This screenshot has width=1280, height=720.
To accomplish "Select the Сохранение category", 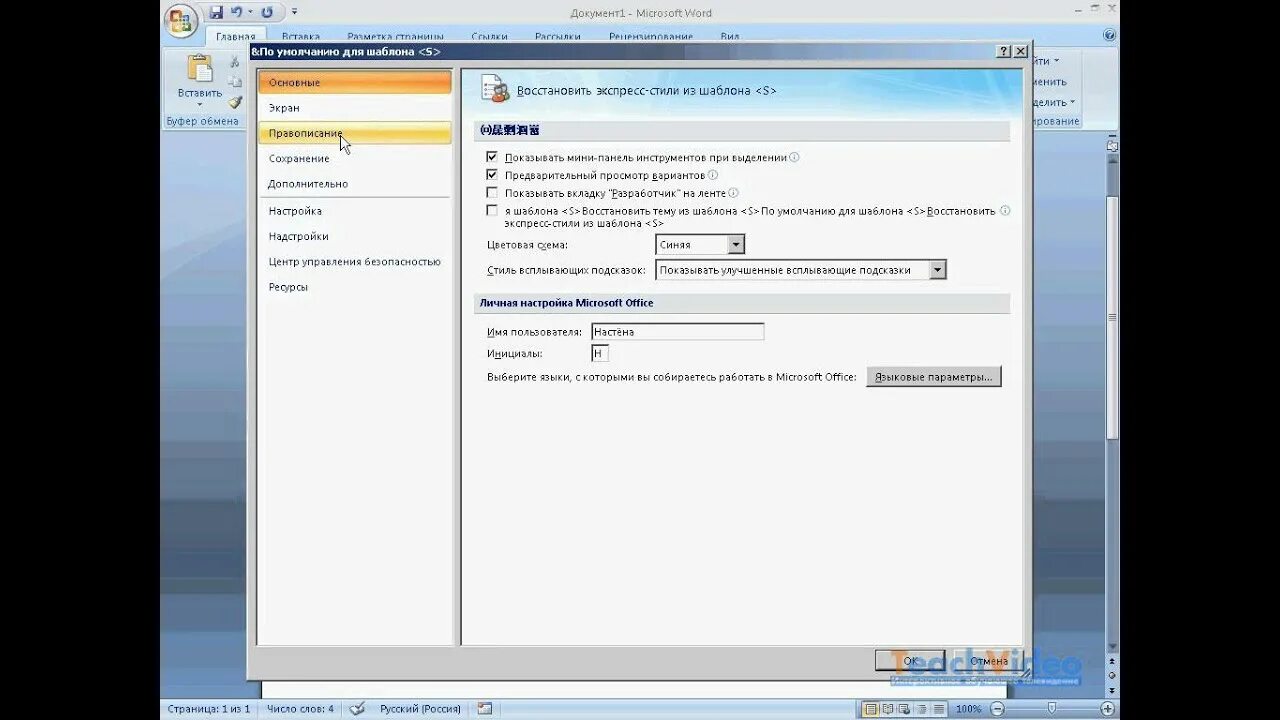I will [355, 158].
